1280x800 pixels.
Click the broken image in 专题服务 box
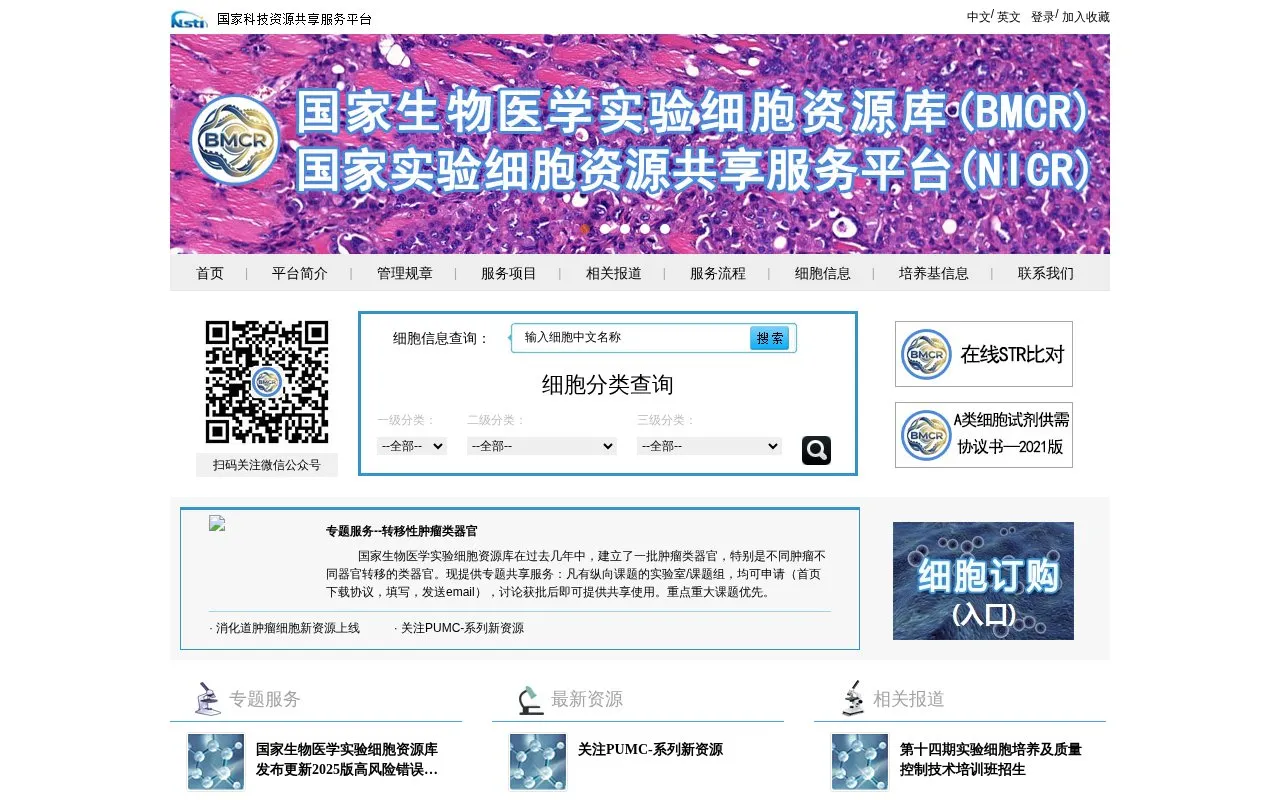tap(217, 523)
